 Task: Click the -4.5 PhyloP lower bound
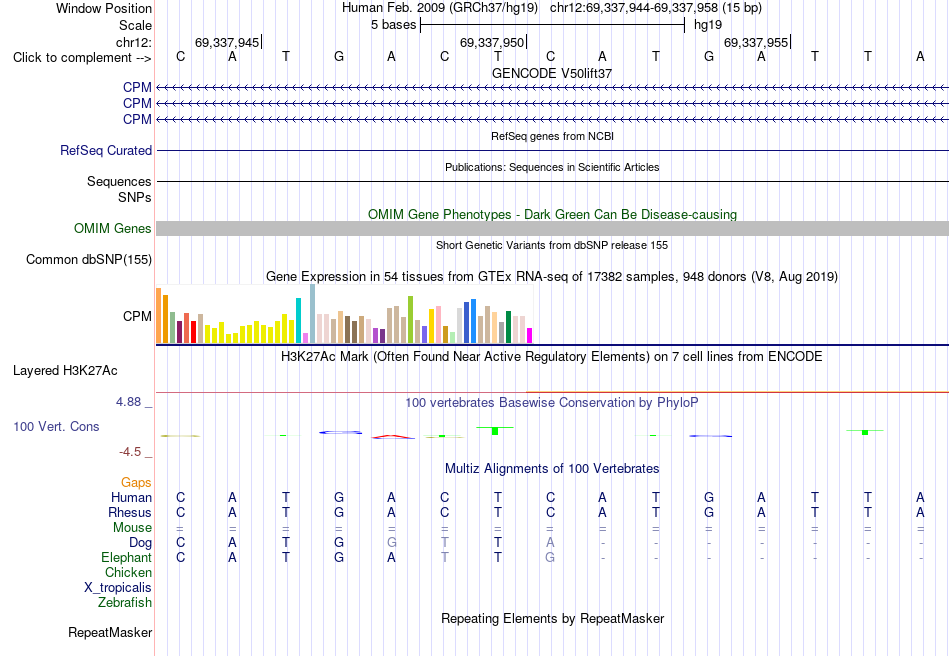130,452
